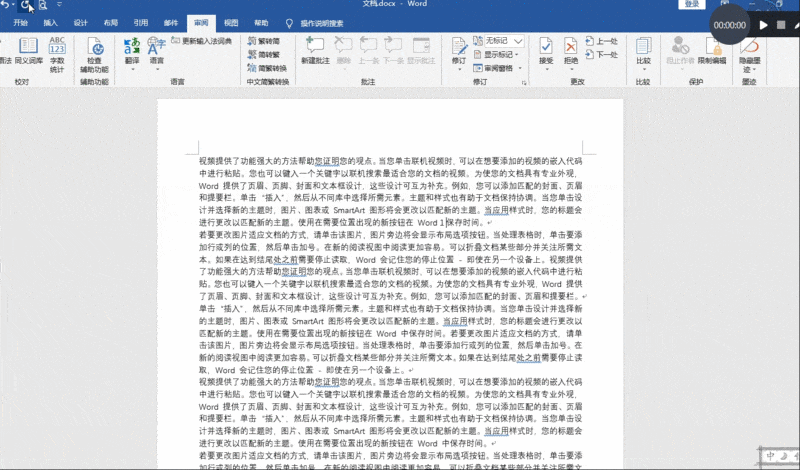Expand the arrow next to 审阅窗格

coord(520,68)
